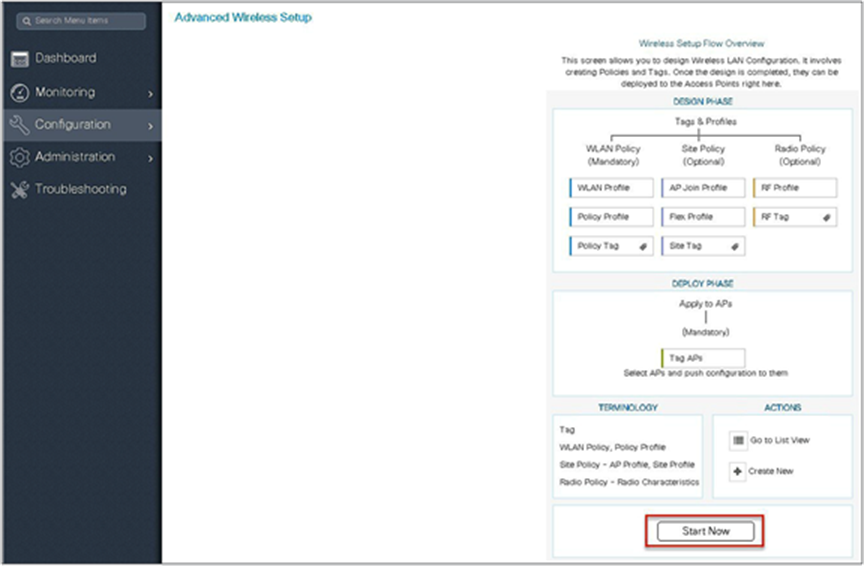Select the Configuration menu item

pos(82,125)
